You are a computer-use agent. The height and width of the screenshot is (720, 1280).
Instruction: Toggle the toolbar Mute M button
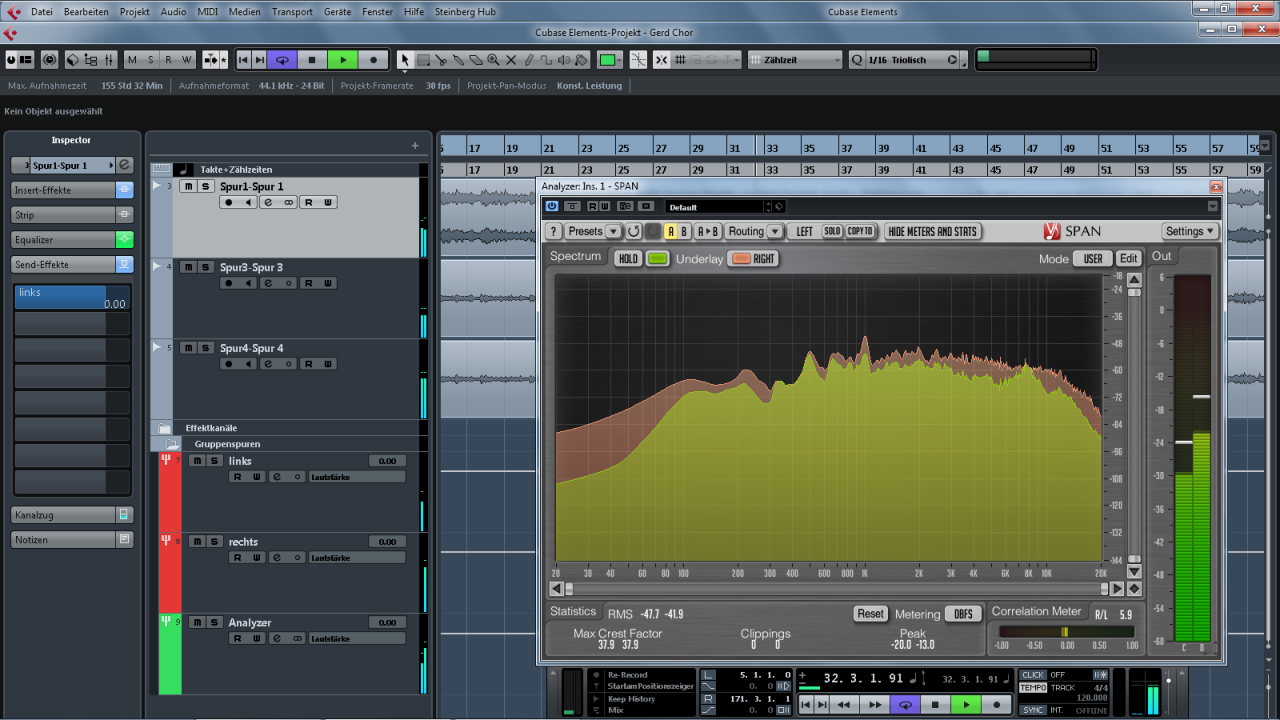[x=132, y=60]
